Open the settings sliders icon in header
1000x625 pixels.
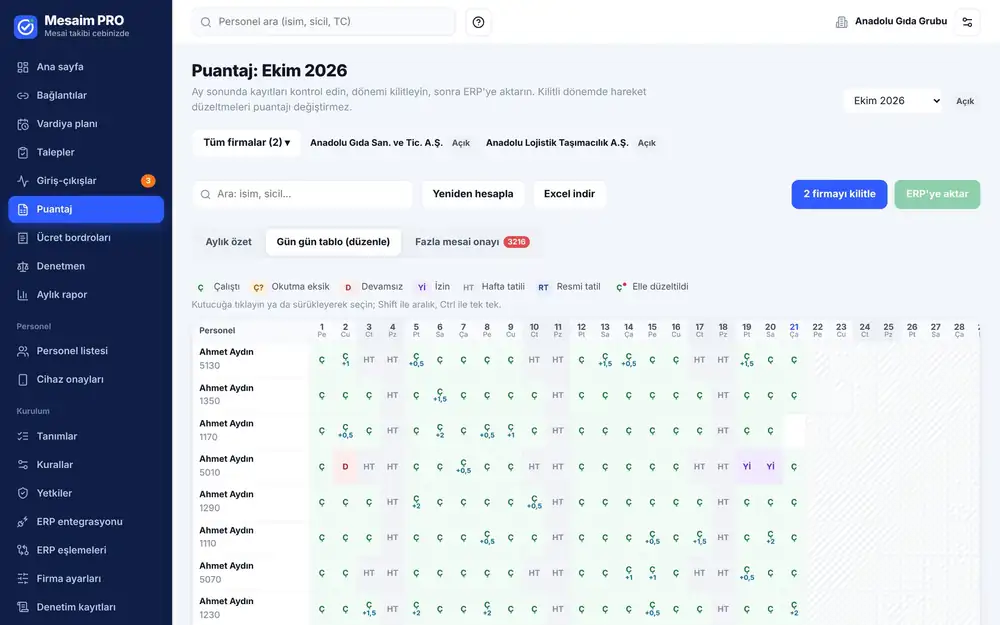(x=967, y=22)
